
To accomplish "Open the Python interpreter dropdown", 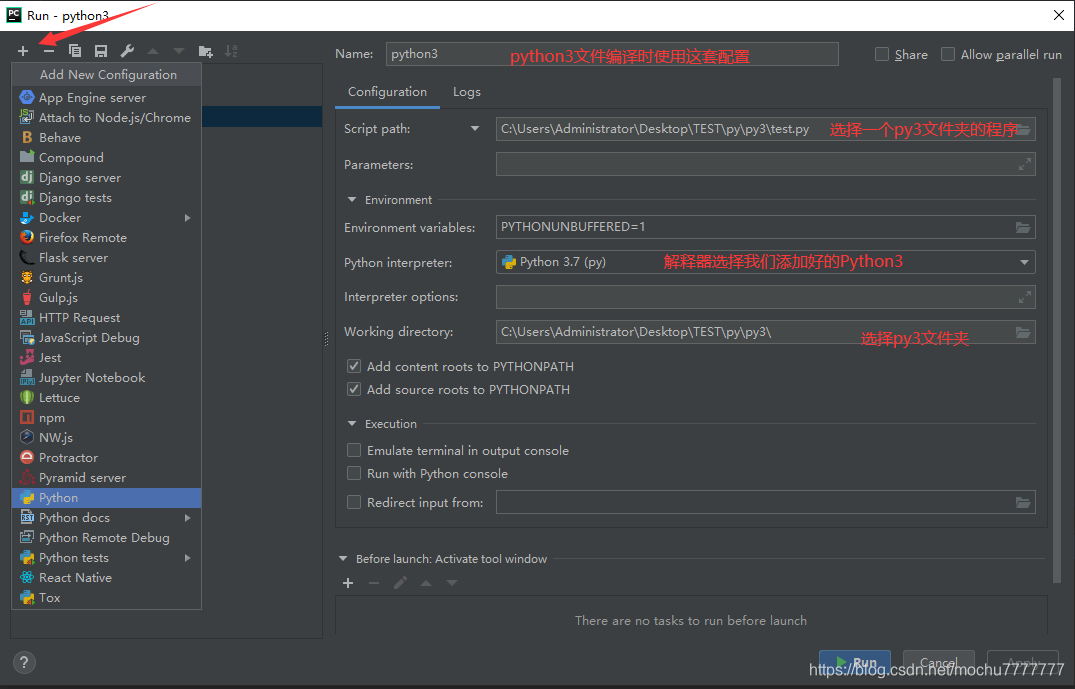I will point(1024,262).
